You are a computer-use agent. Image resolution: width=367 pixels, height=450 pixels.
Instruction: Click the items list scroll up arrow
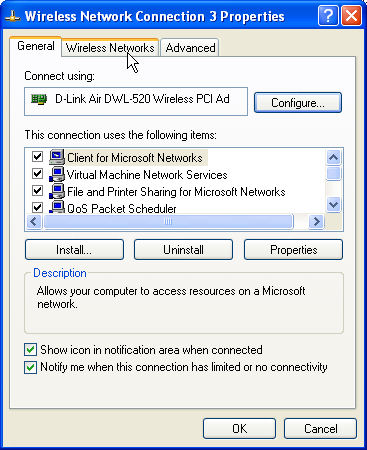[x=333, y=157]
